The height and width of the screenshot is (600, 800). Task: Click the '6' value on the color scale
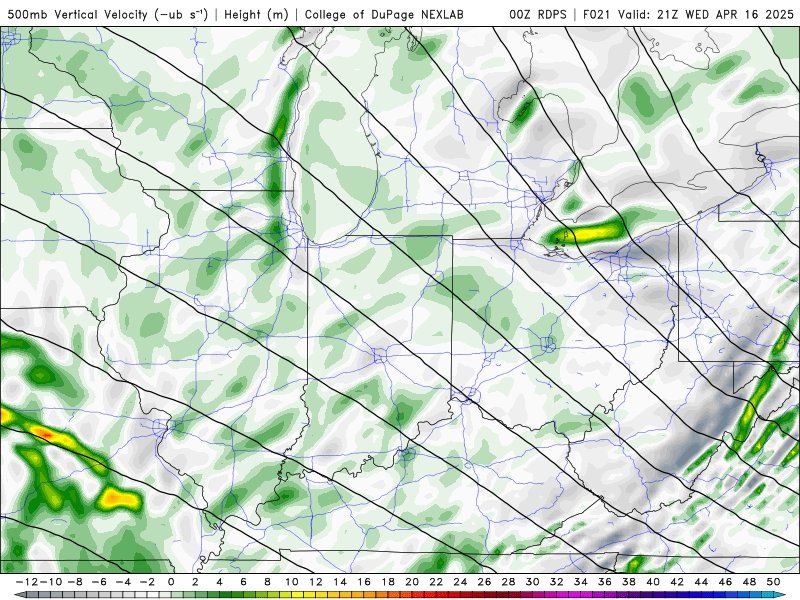(243, 582)
